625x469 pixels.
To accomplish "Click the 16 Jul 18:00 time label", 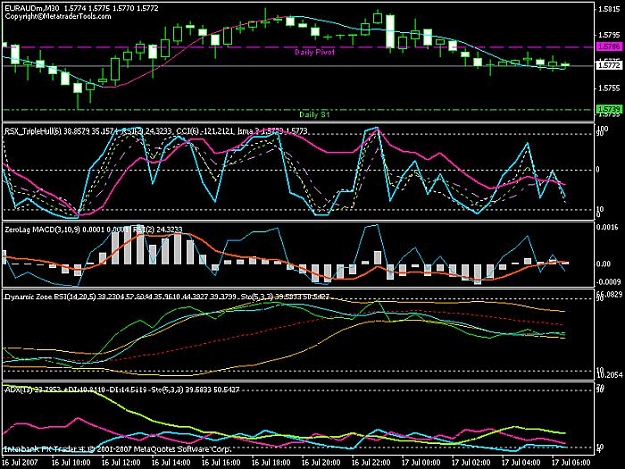I will pyautogui.click(x=271, y=463).
